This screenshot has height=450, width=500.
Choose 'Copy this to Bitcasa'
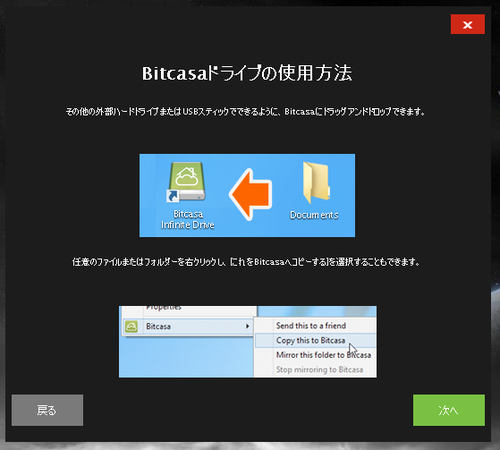pyautogui.click(x=315, y=340)
